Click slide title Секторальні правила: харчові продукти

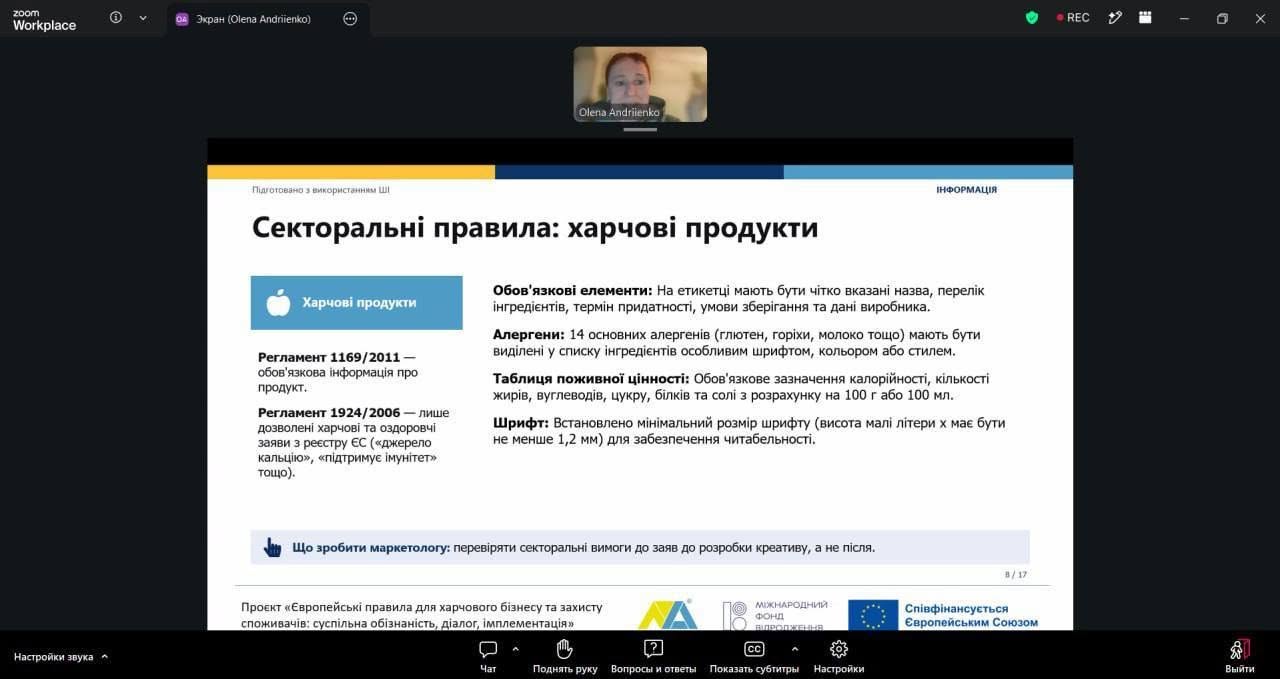(x=535, y=228)
